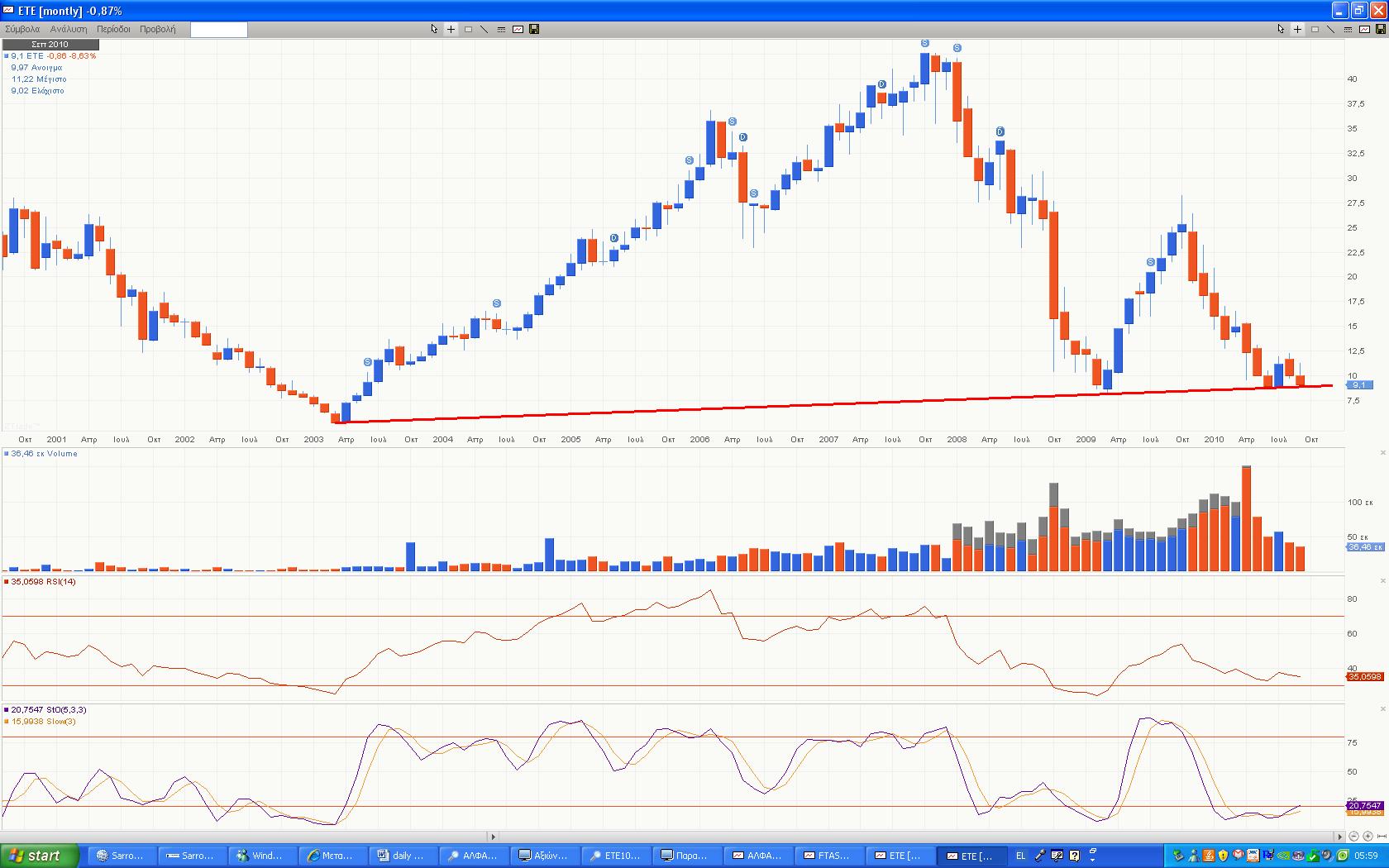The image size is (1389, 868).
Task: Close the Volume indicator panel
Action: click(1382, 453)
